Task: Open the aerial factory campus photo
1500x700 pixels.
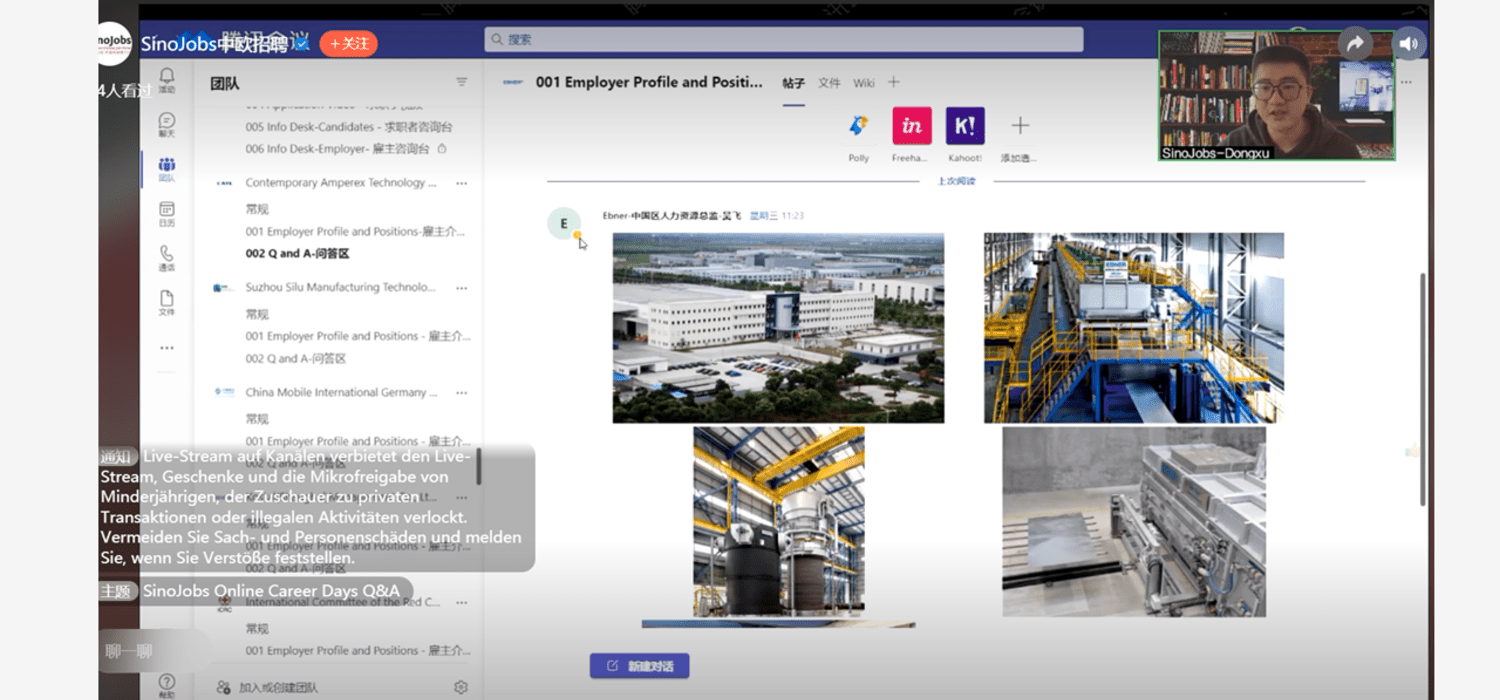Action: click(778, 328)
